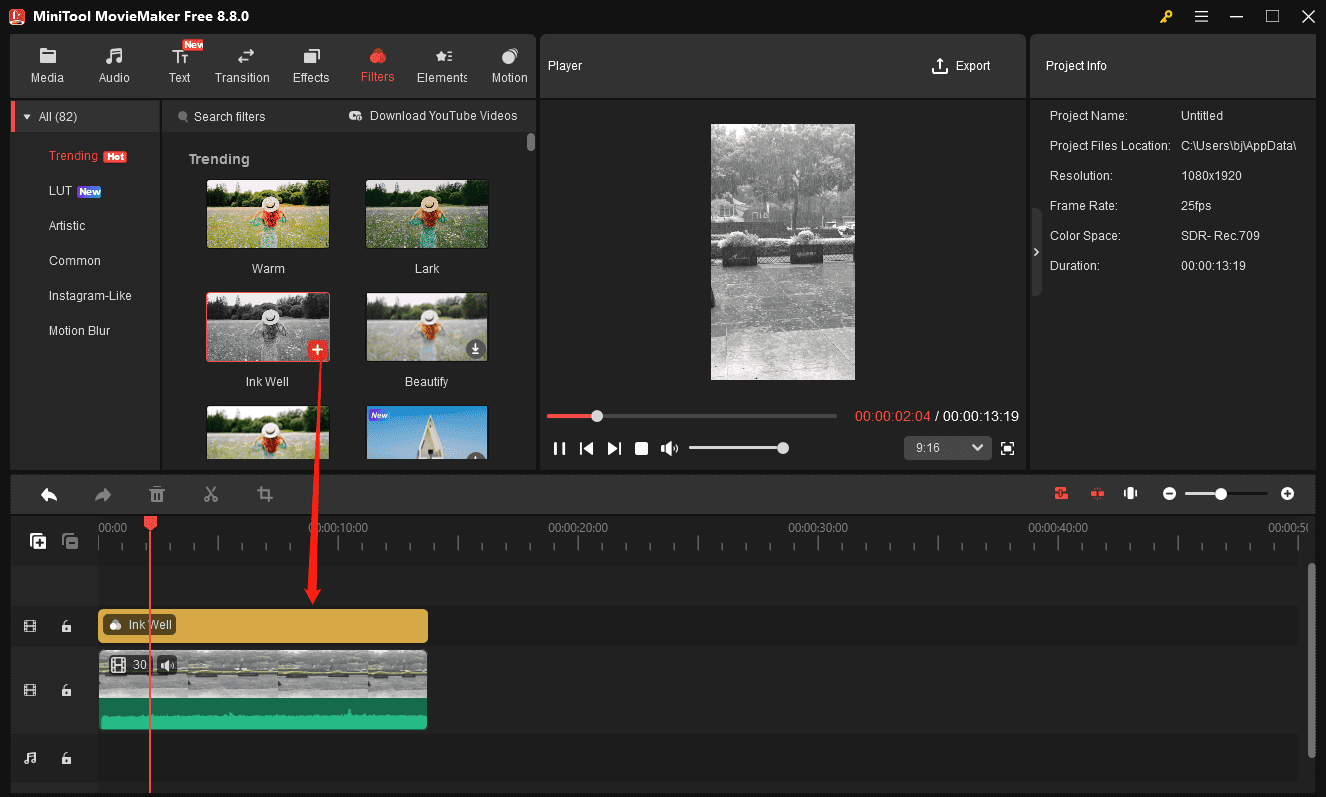The width and height of the screenshot is (1326, 797).
Task: Open the Audio tab
Action: pyautogui.click(x=114, y=66)
